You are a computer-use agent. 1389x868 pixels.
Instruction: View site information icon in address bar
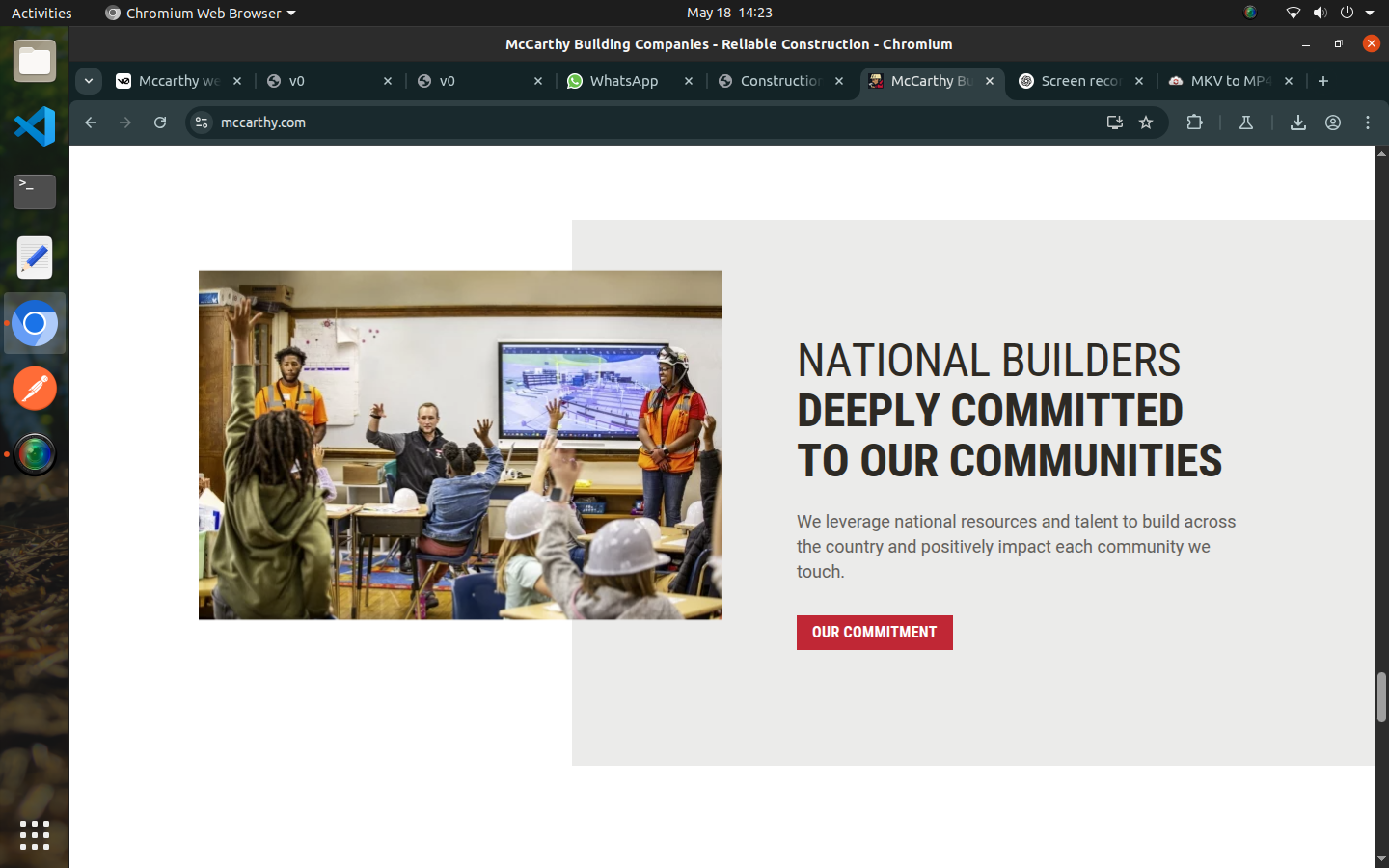click(x=202, y=122)
